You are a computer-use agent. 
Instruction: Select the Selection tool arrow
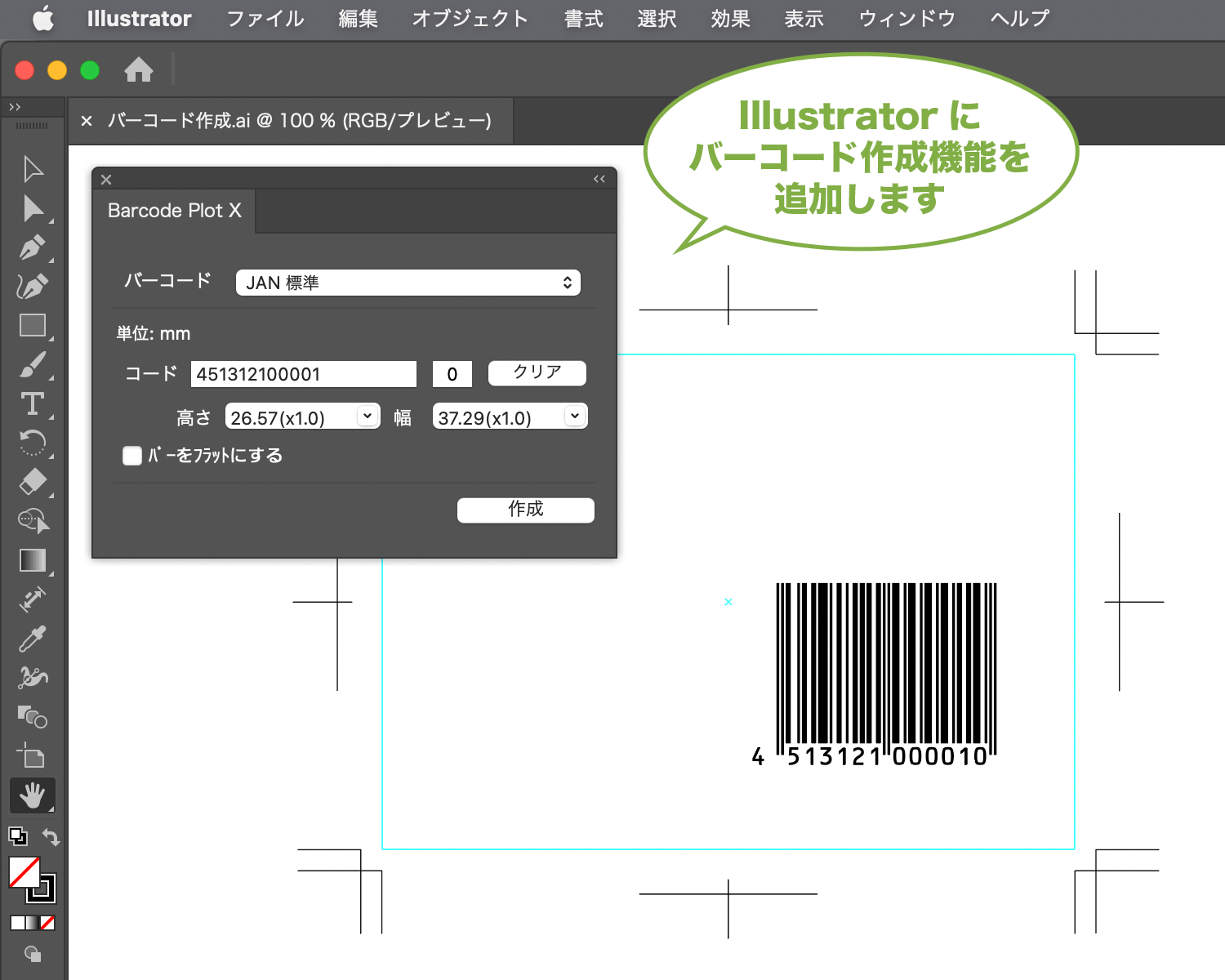coord(33,169)
